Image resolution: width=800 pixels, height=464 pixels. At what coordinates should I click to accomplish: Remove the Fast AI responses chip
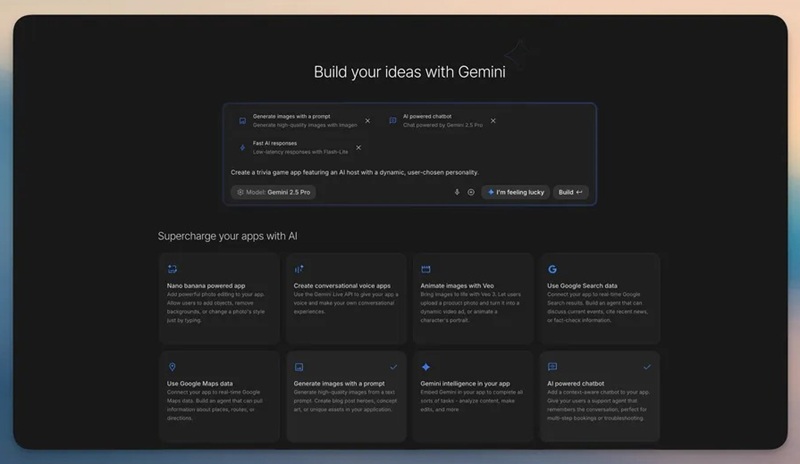coord(358,147)
